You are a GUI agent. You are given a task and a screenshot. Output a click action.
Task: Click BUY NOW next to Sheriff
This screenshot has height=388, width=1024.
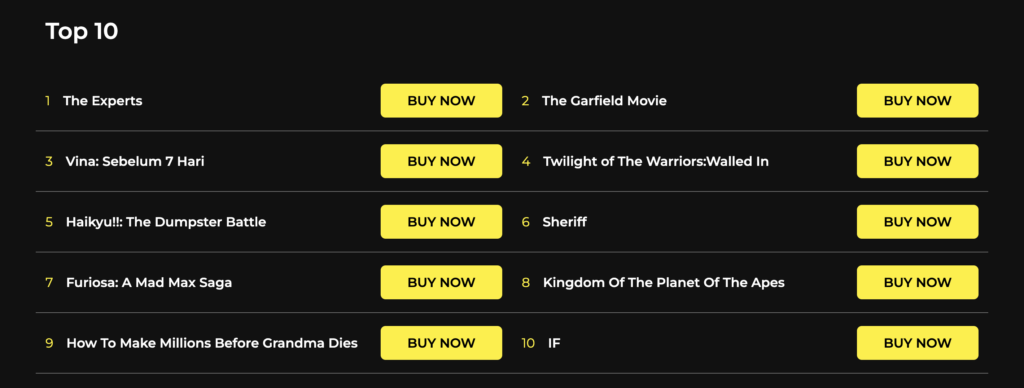918,222
